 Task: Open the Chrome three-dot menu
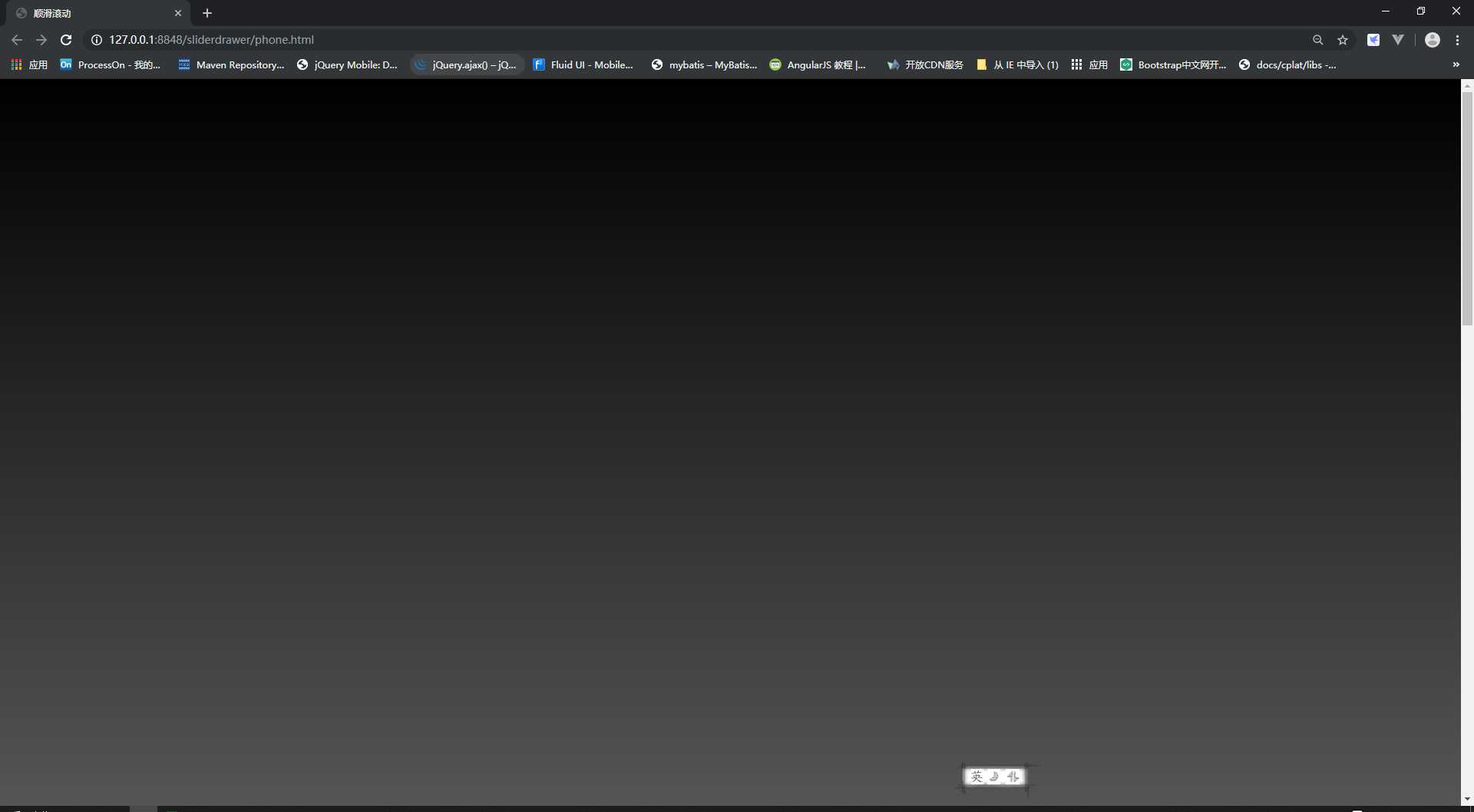point(1457,40)
